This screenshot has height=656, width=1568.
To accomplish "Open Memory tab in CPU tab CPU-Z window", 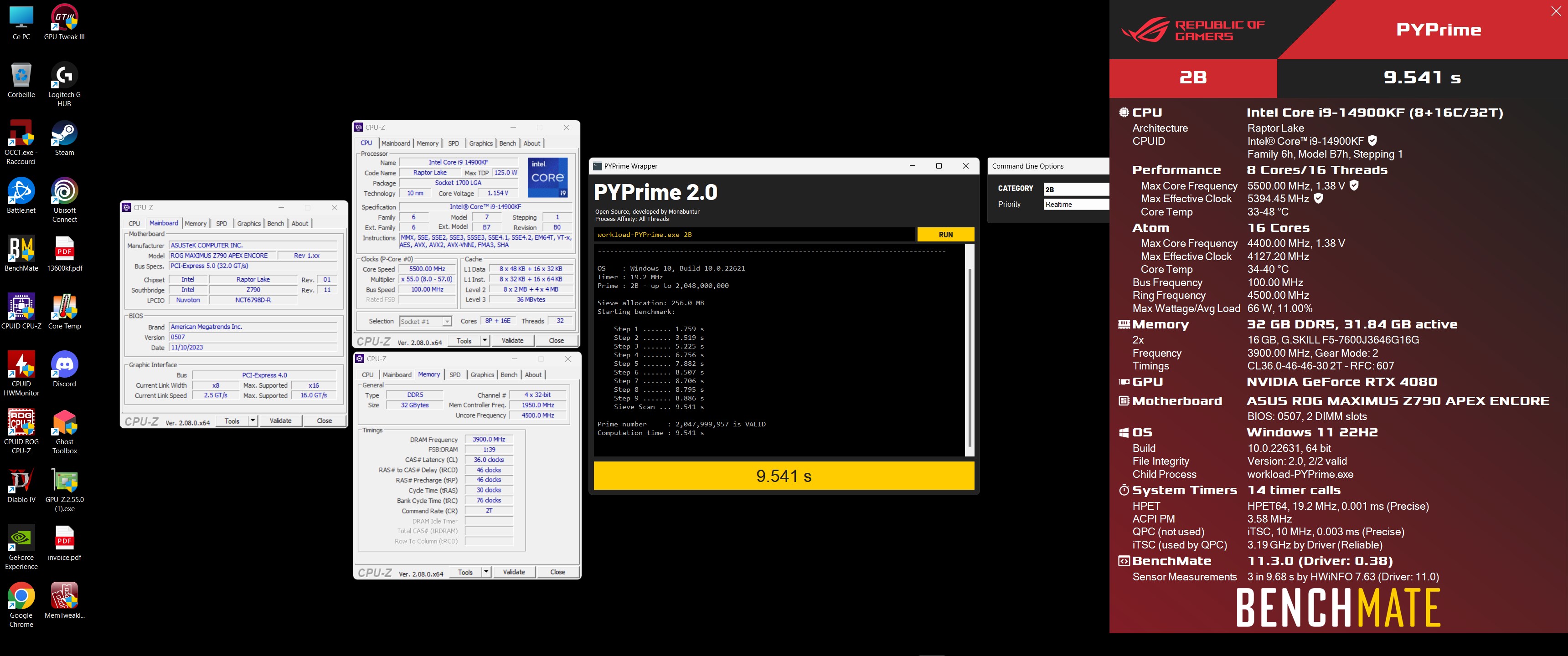I will [x=427, y=143].
